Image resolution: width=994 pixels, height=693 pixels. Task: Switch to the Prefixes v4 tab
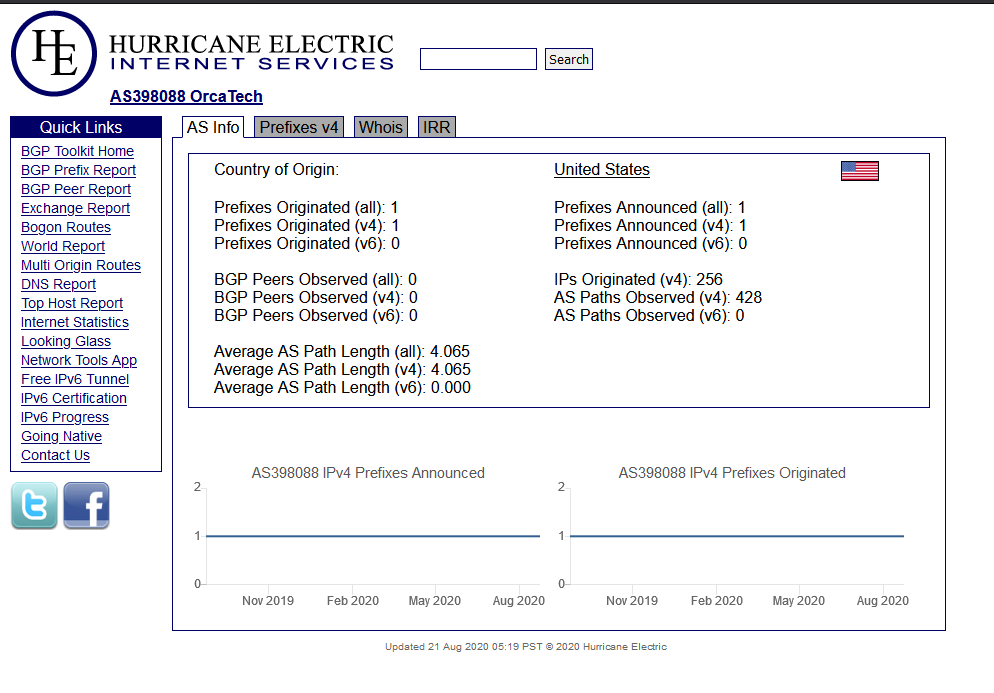tap(299, 127)
